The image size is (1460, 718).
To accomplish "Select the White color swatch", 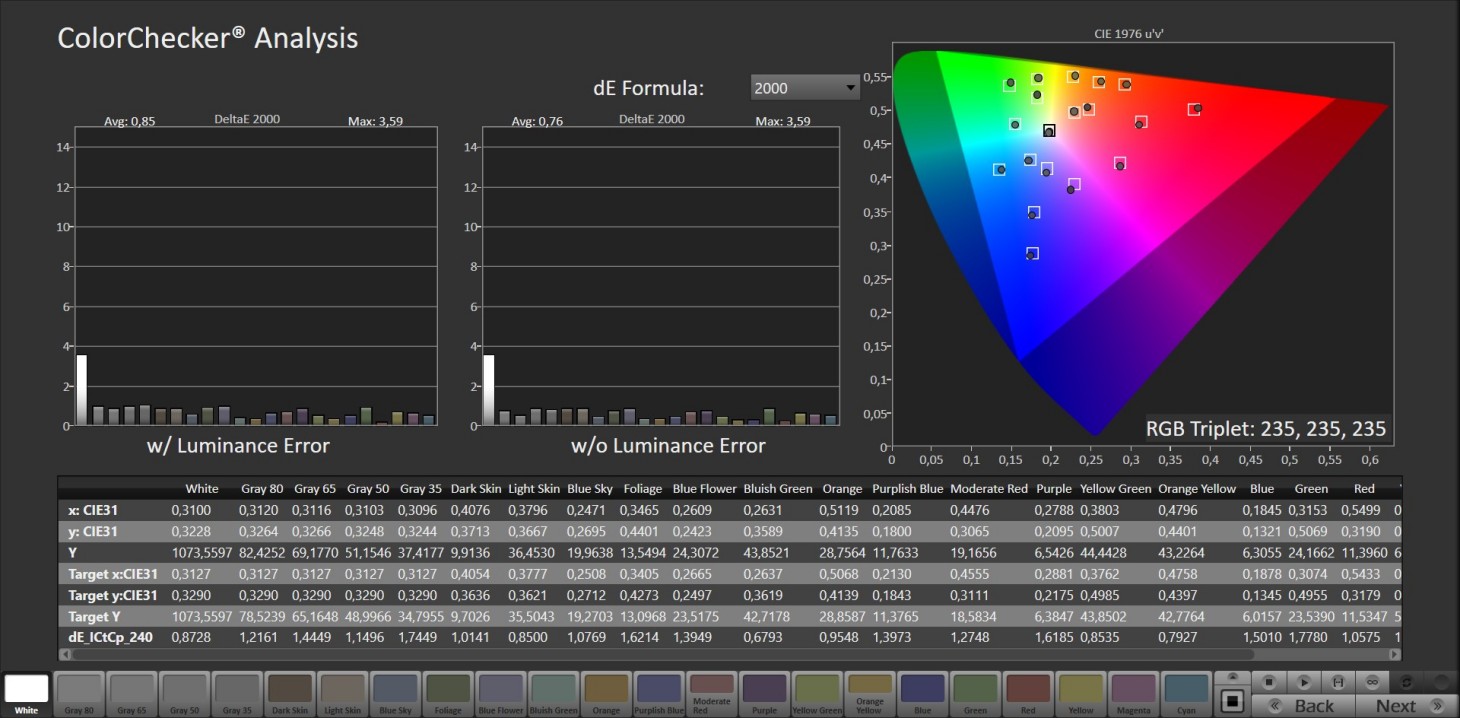I will (27, 694).
